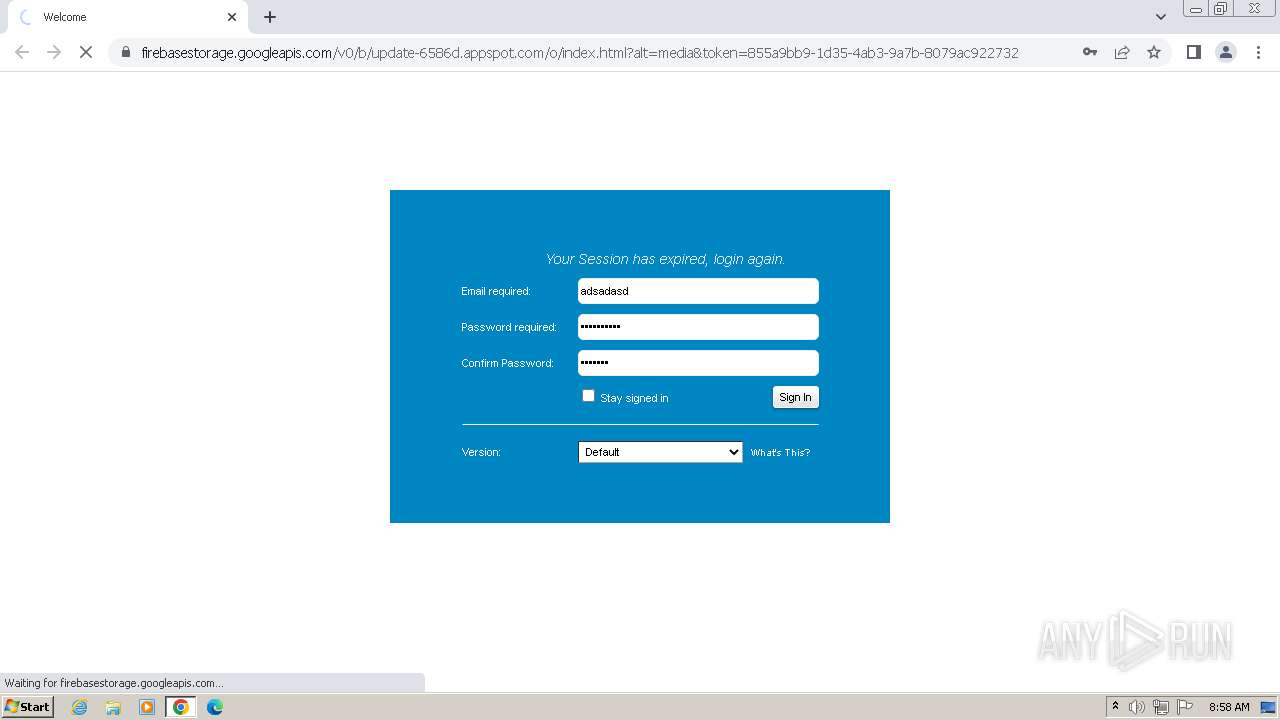Click the Email required label

click(496, 292)
